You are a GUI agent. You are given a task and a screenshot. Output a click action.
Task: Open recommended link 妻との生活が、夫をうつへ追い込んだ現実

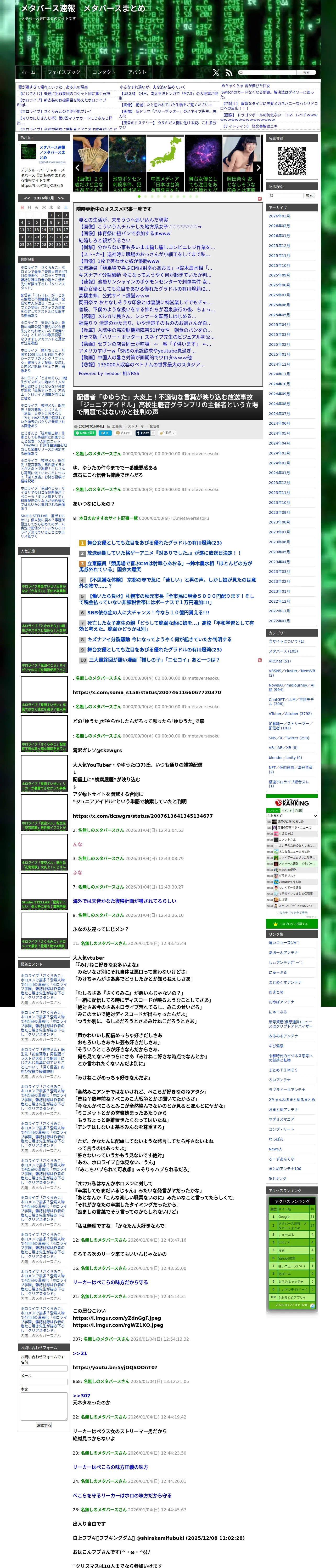(x=123, y=220)
